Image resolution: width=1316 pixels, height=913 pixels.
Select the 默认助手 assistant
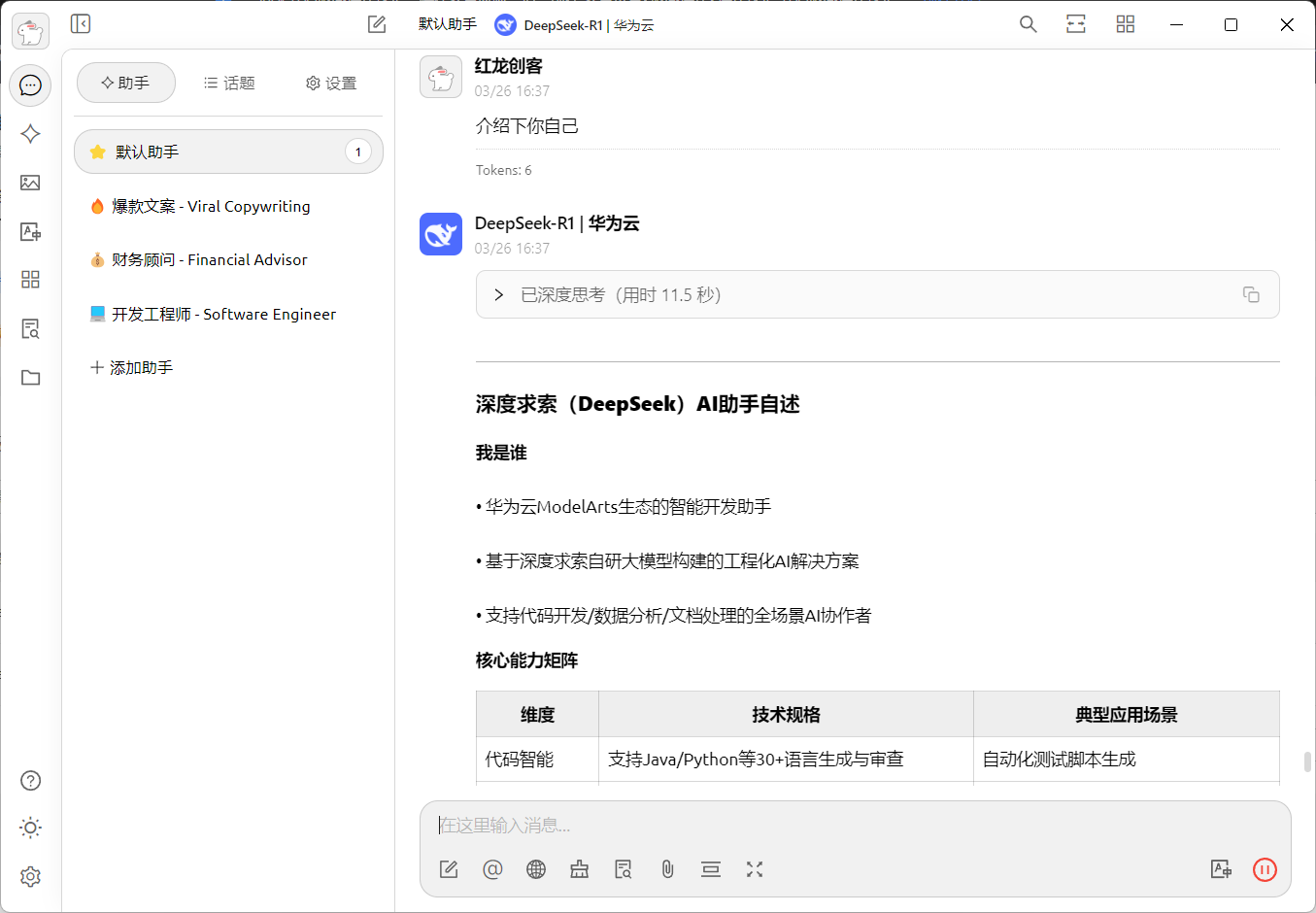point(228,152)
